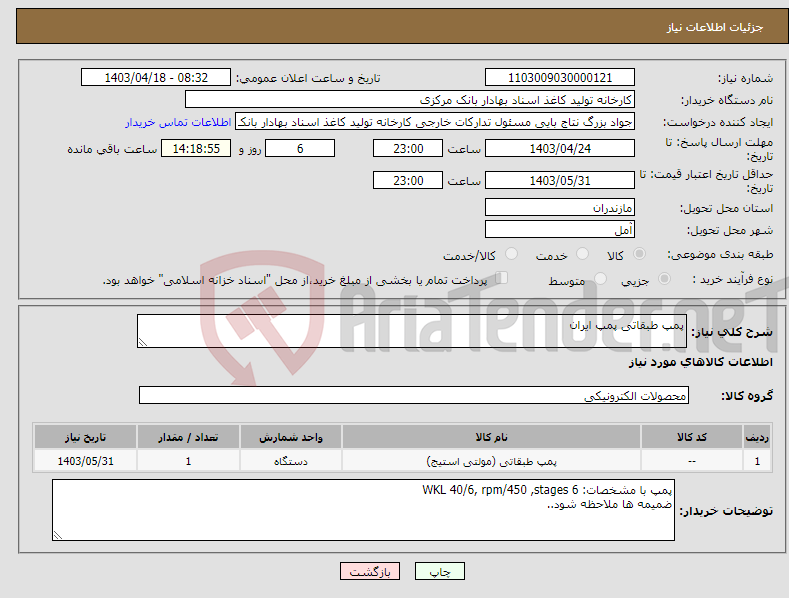
Task: Choose the جزیی purchase type radio
Action: point(664,279)
